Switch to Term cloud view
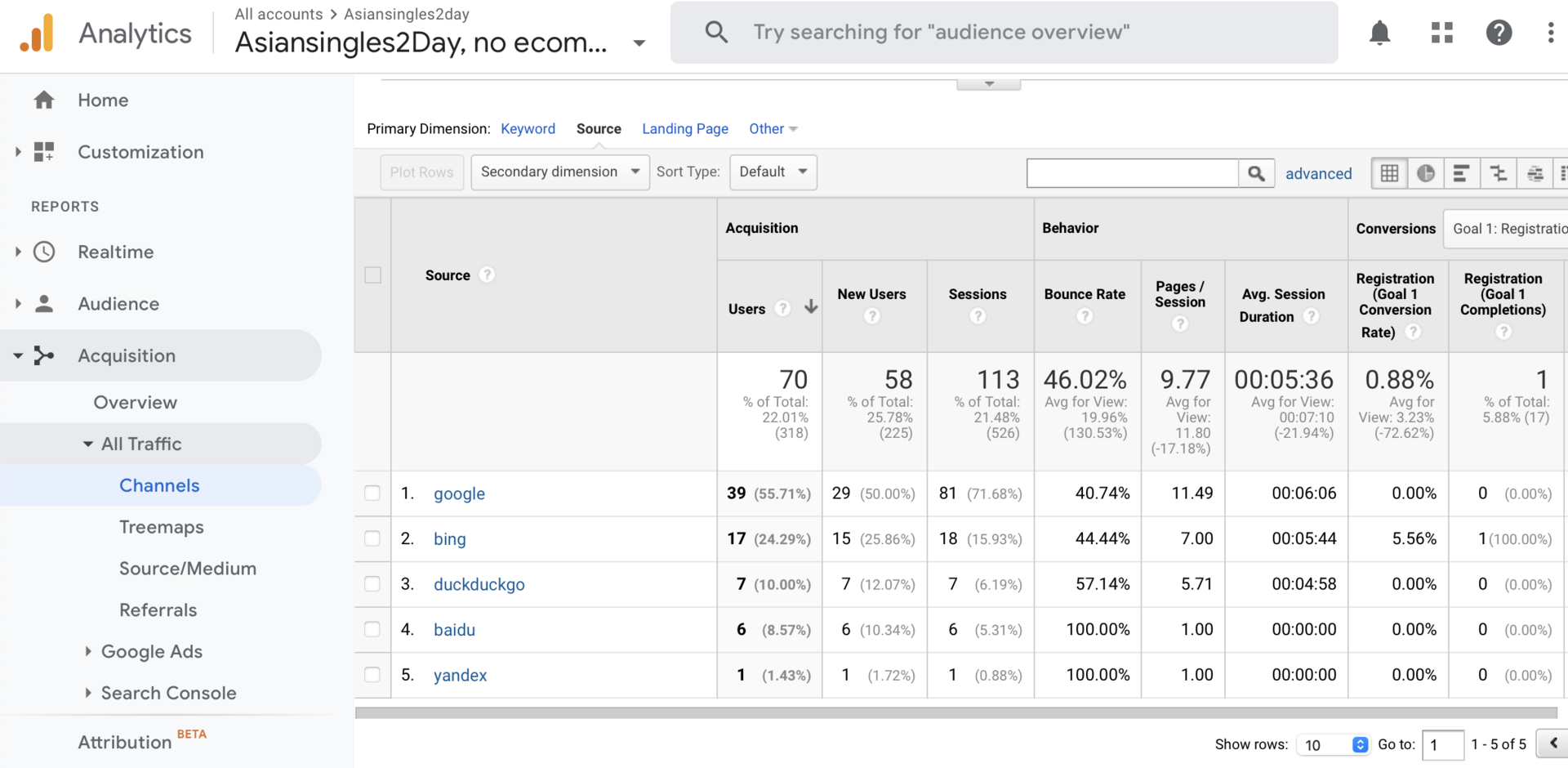This screenshot has width=1568, height=768. click(x=1535, y=173)
